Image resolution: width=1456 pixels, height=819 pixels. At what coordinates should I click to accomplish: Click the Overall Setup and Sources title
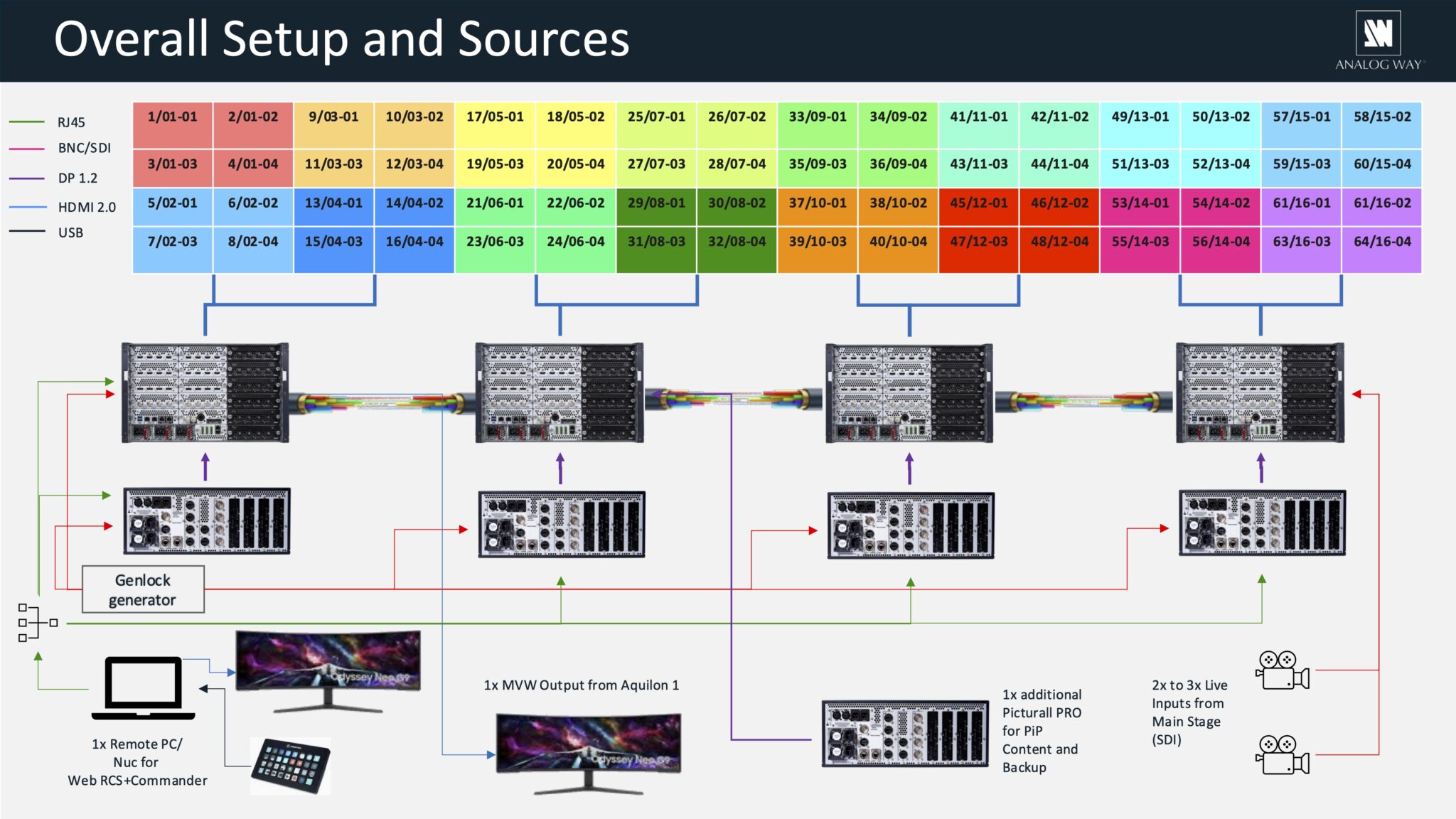(x=341, y=39)
